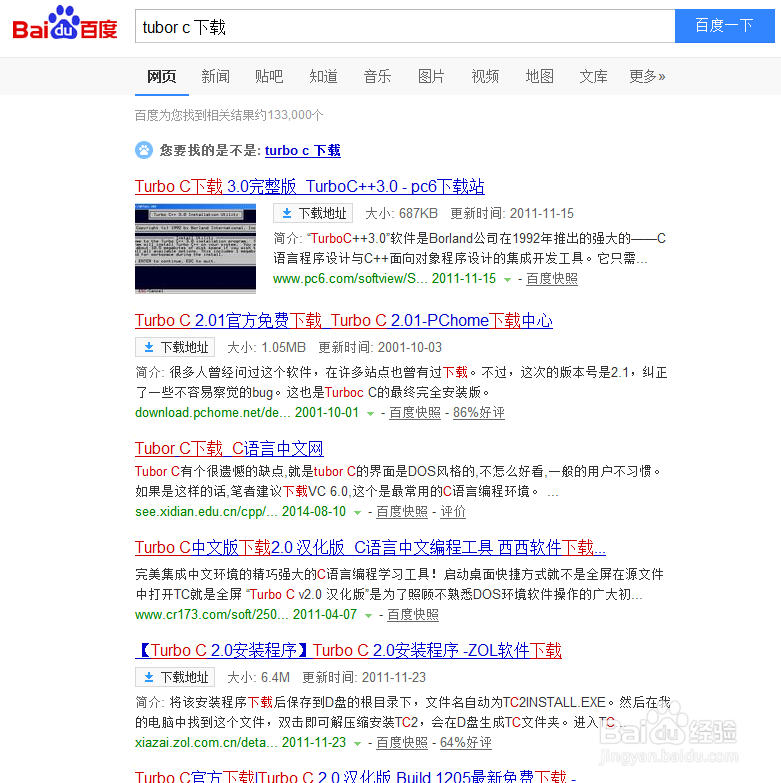Expand the dropdown arrow after download.pchome.net URL
This screenshot has height=783, width=781.
(x=370, y=413)
